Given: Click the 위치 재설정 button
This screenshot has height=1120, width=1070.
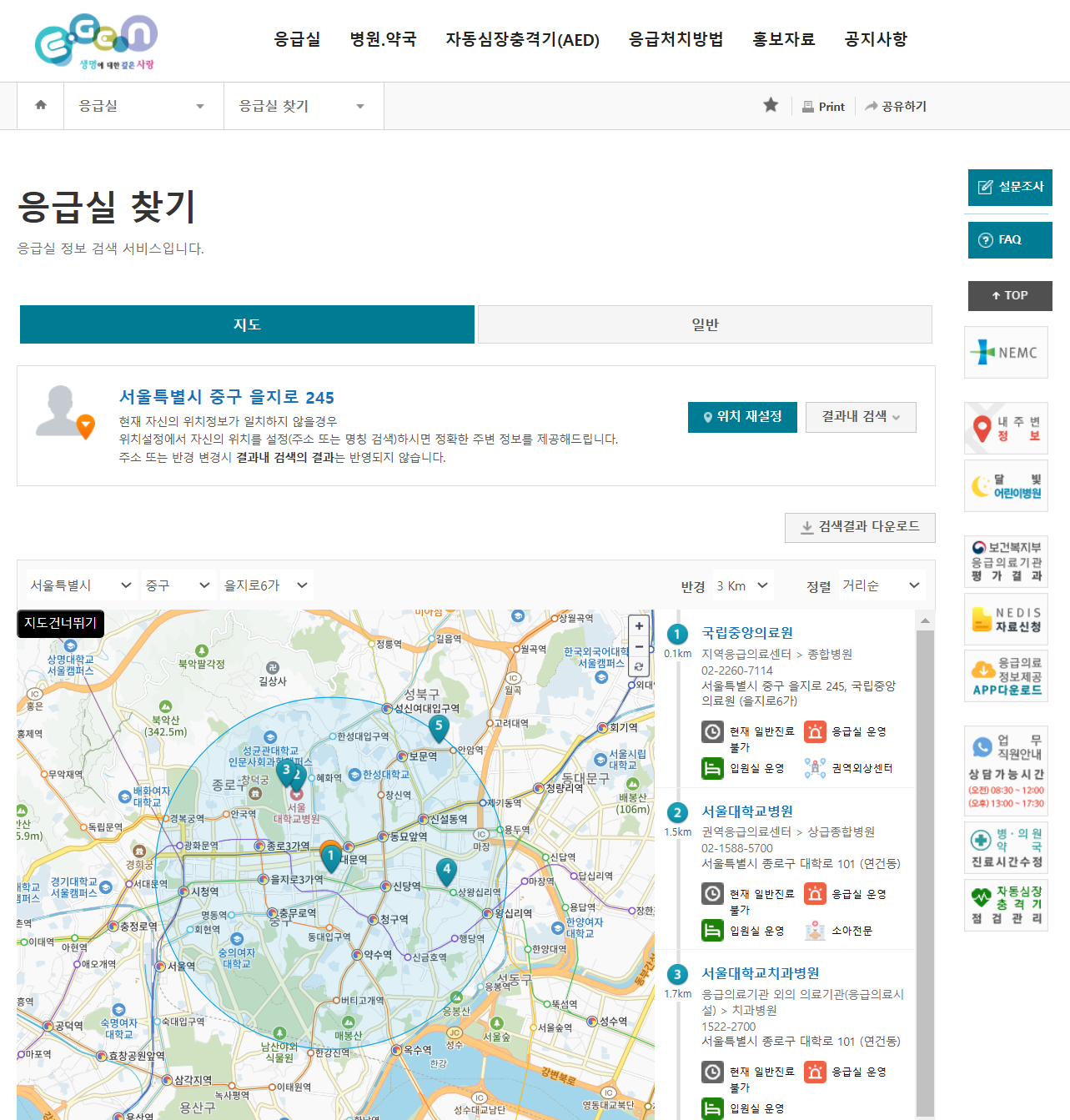Looking at the screenshot, I should 741,417.
